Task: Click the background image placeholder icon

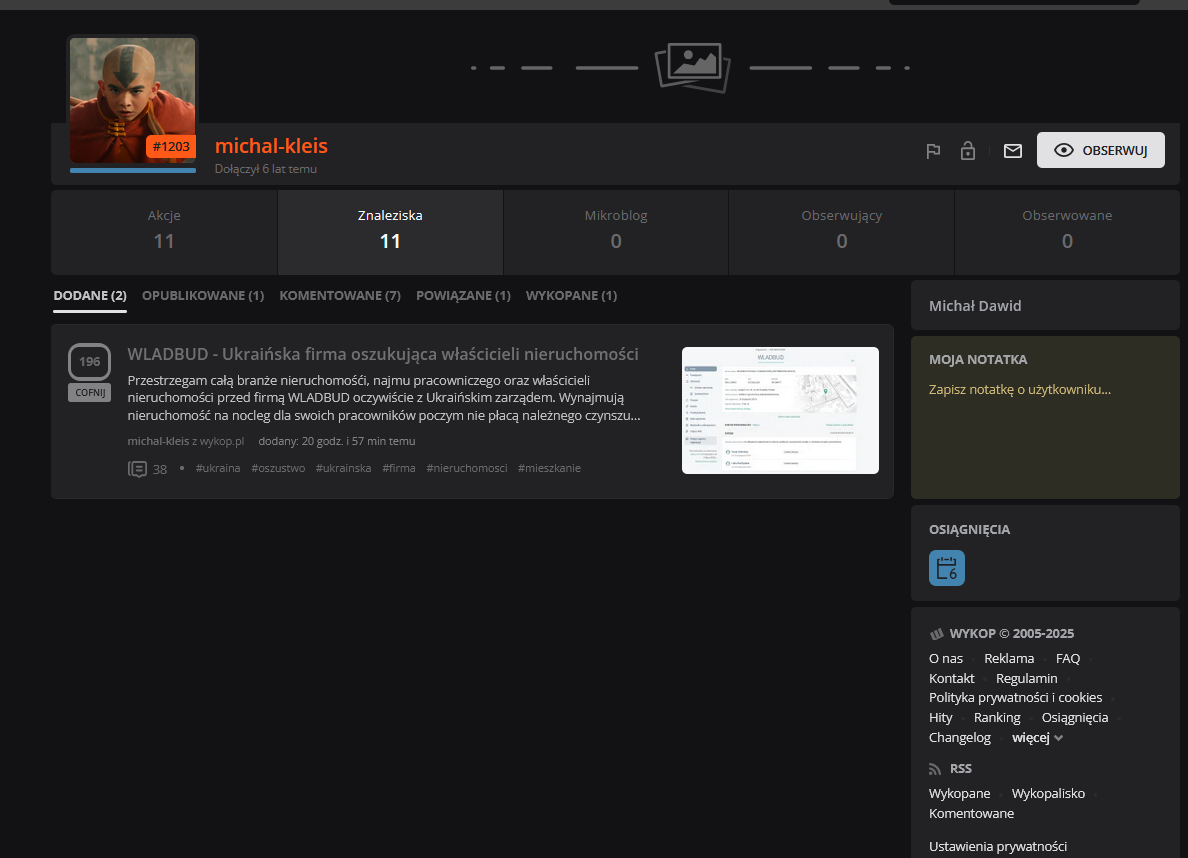Action: [x=690, y=67]
